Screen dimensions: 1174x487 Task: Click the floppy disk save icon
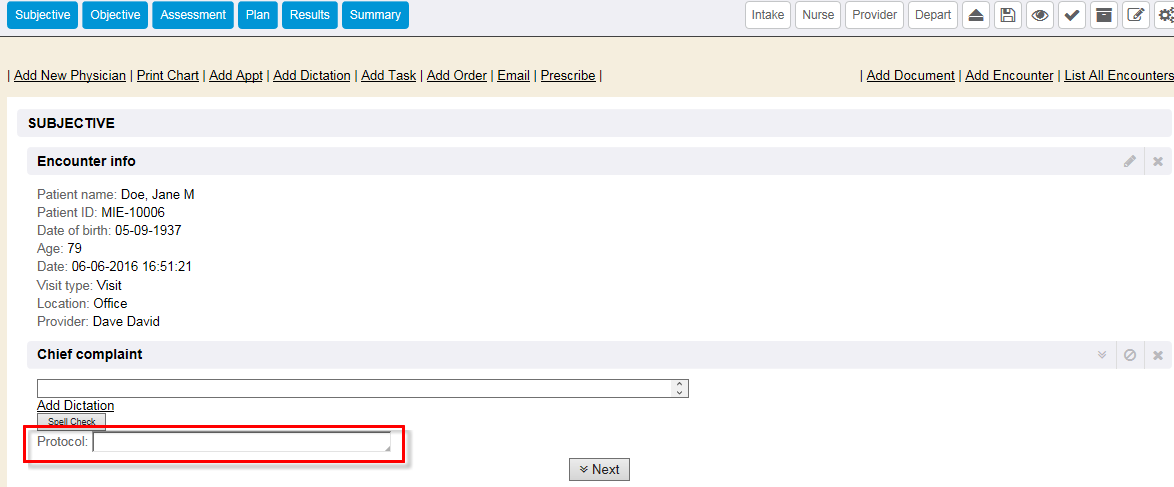click(x=1008, y=15)
